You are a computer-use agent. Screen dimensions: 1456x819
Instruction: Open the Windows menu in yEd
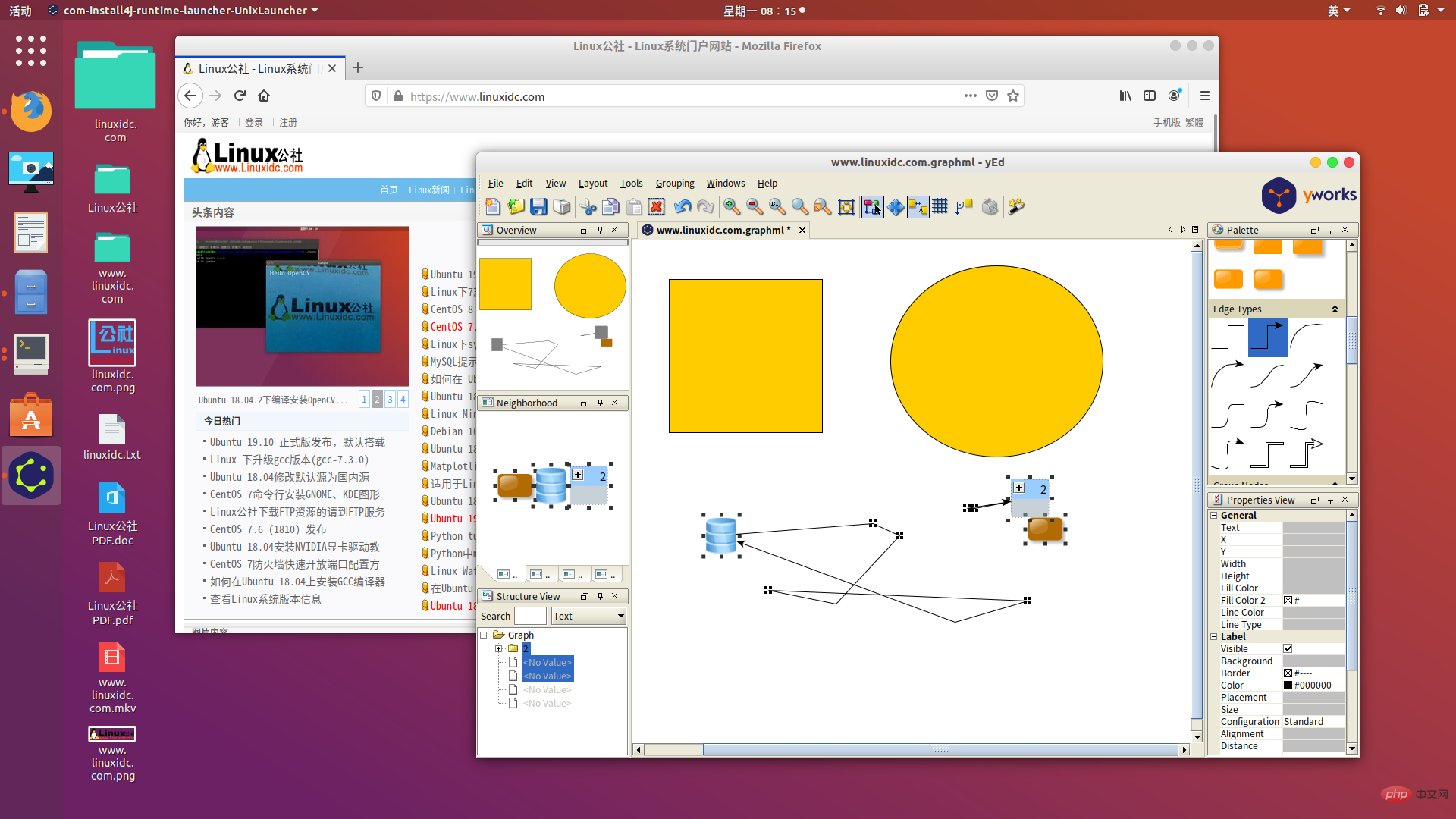tap(726, 184)
